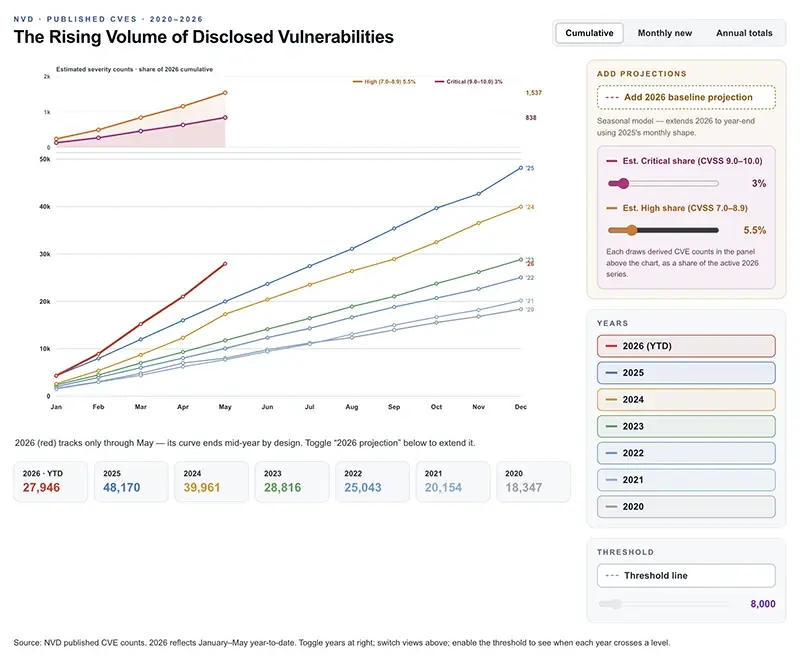This screenshot has height=659, width=800.
Task: Click the 2026 May data point on red line
Action: coord(225,264)
